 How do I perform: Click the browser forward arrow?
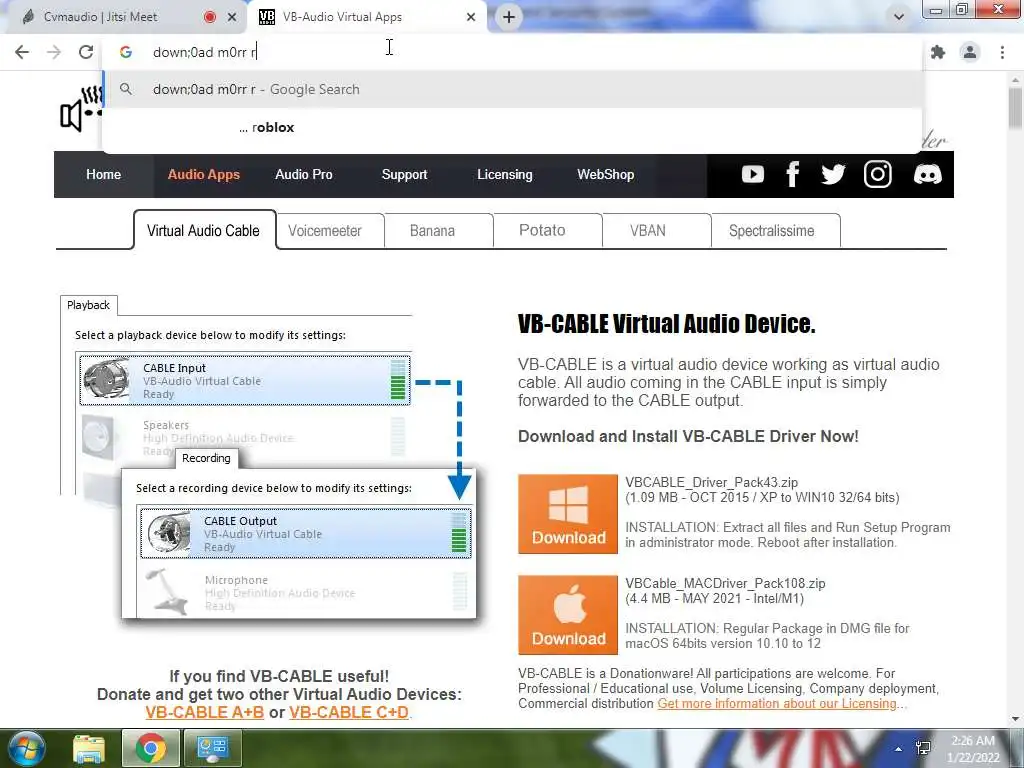coord(54,52)
